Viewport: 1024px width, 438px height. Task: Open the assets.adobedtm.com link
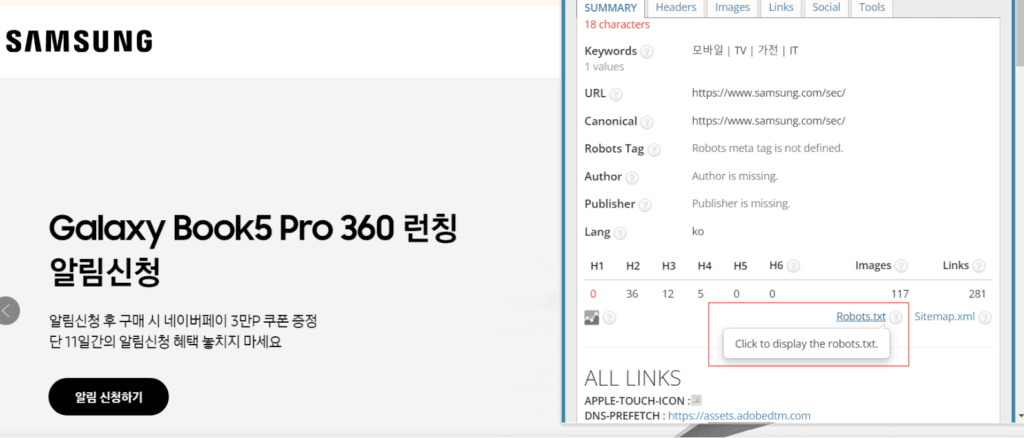(739, 415)
